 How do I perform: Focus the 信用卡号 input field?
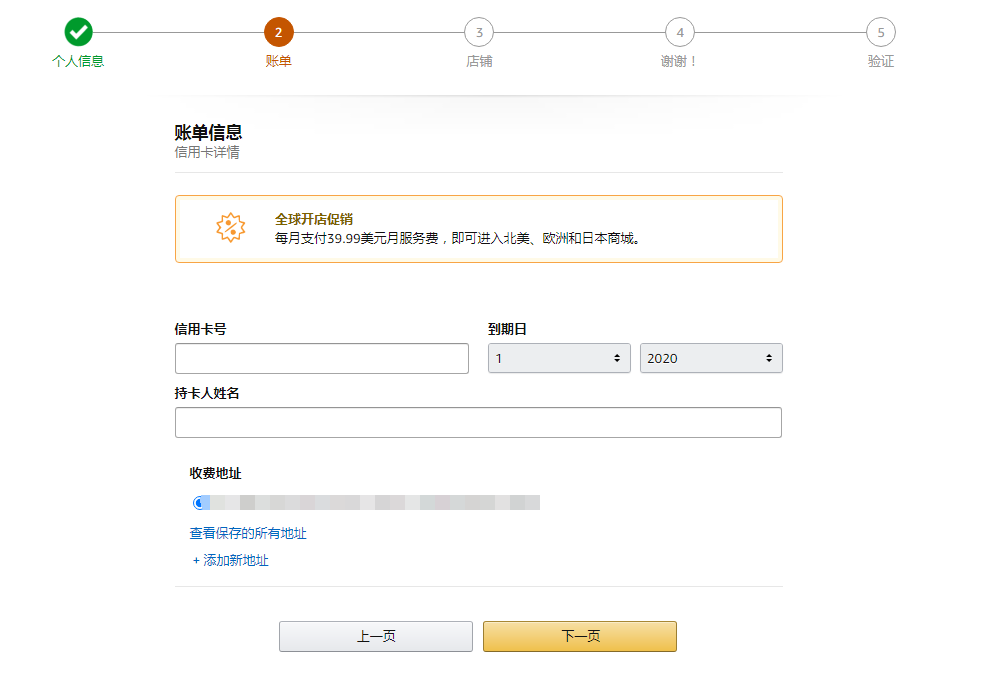(x=321, y=358)
